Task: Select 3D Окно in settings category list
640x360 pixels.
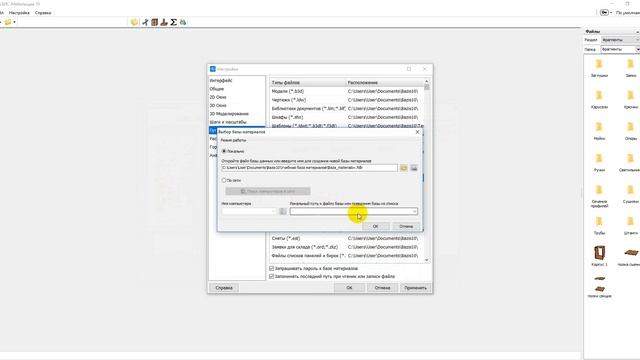Action: click(x=218, y=105)
